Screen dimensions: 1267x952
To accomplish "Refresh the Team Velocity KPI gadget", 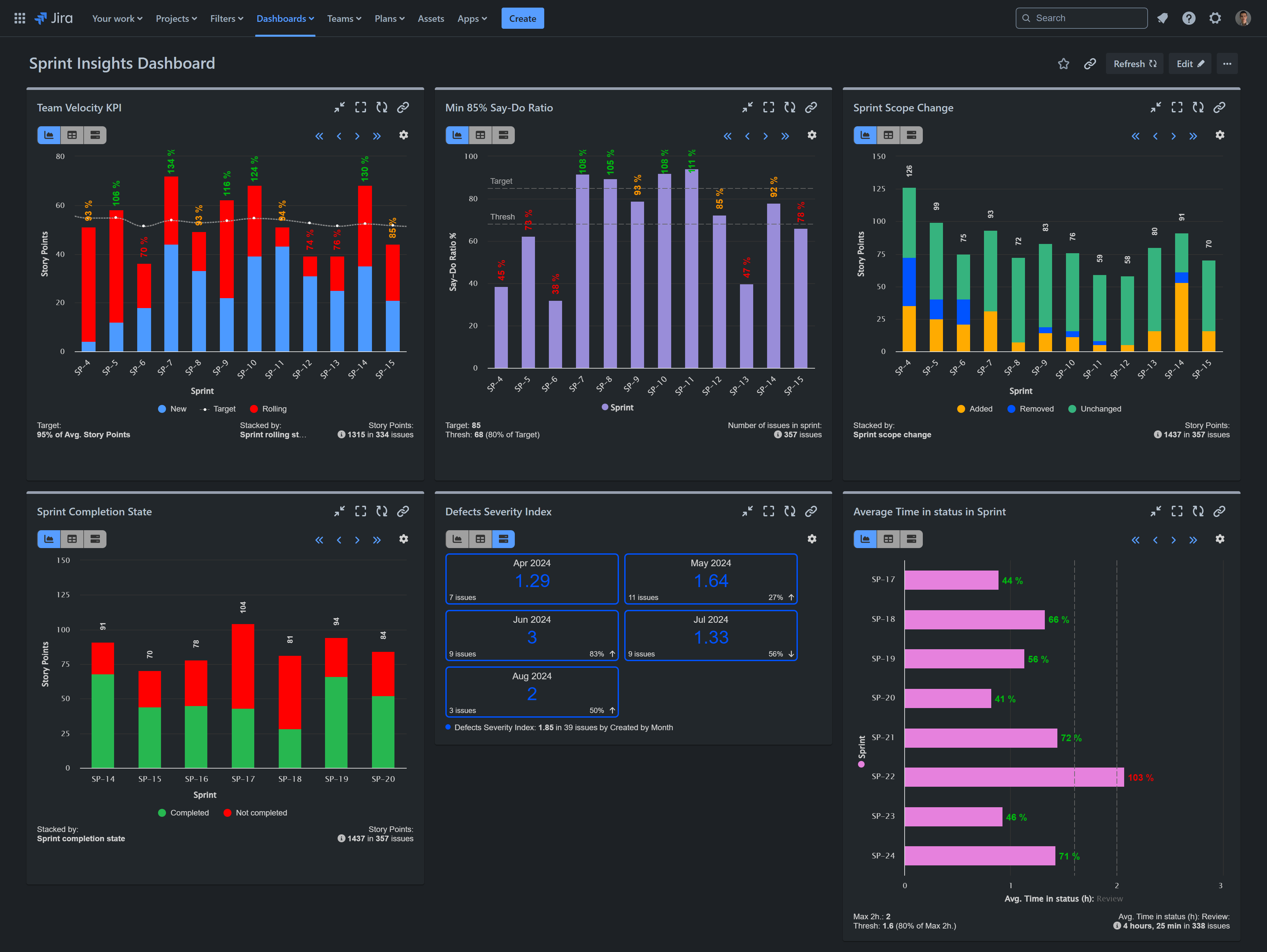I will coord(382,107).
